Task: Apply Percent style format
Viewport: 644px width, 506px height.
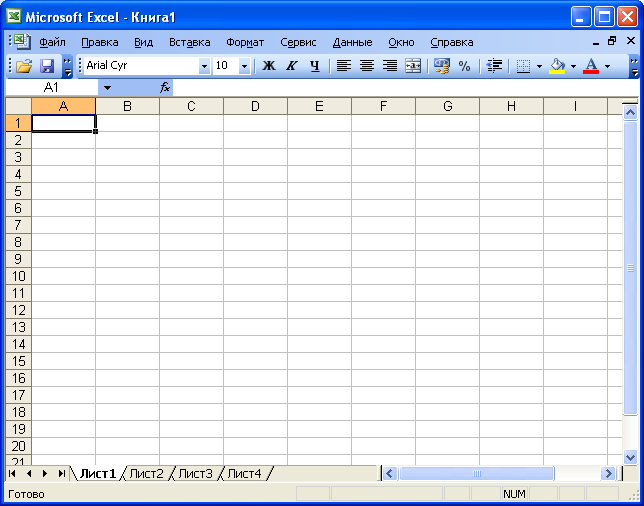Action: [465, 66]
